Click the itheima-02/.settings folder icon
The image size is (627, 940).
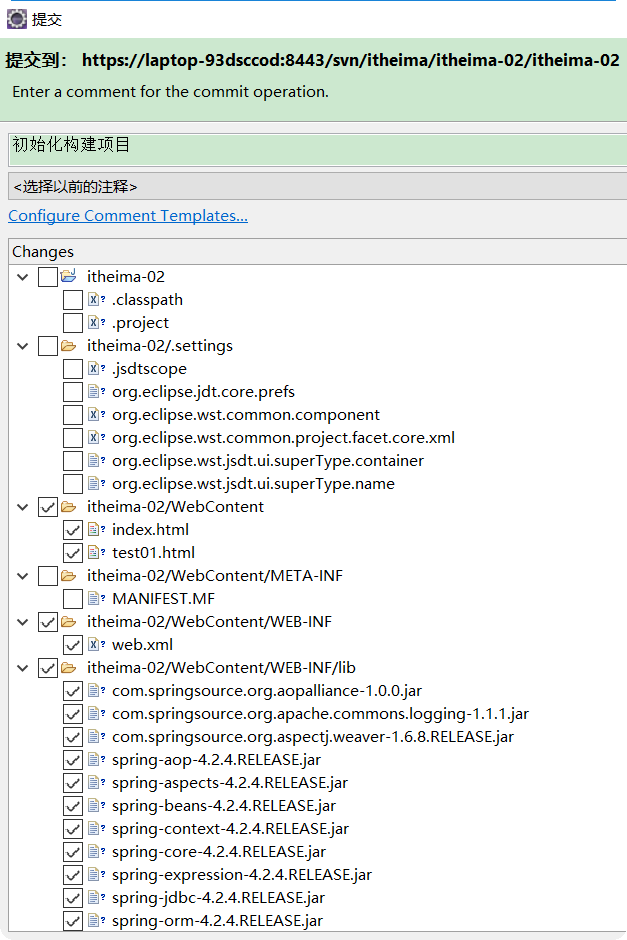(69, 345)
